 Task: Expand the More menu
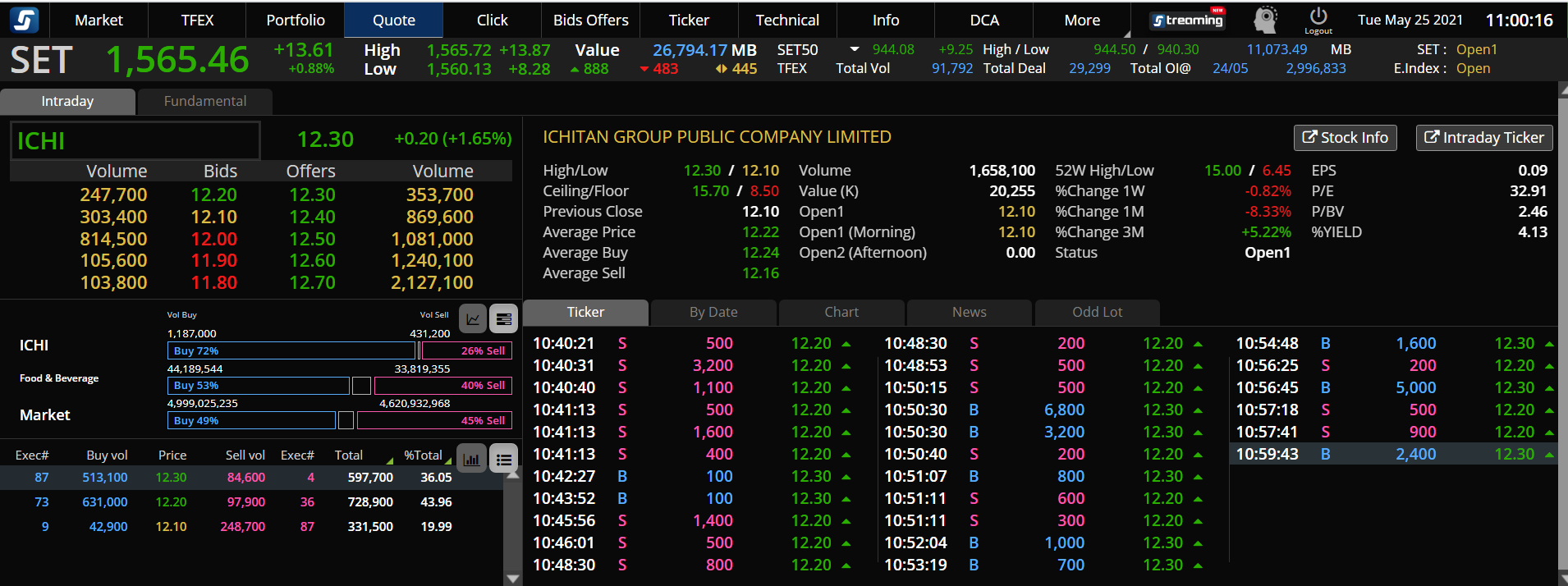point(1082,20)
